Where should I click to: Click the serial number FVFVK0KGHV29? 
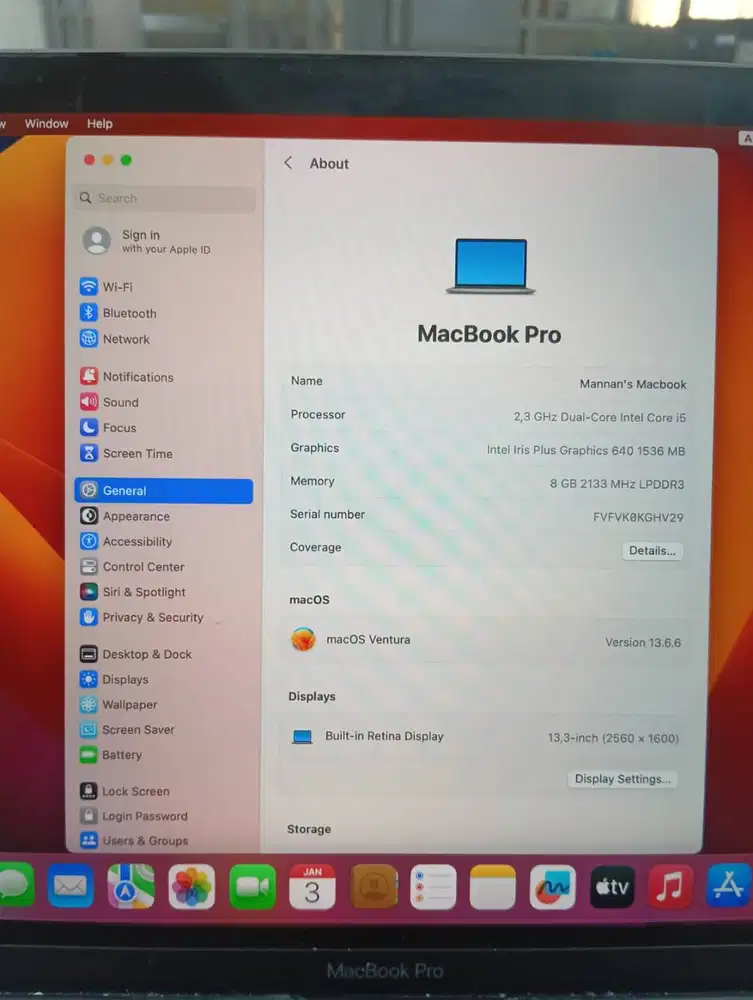(638, 517)
